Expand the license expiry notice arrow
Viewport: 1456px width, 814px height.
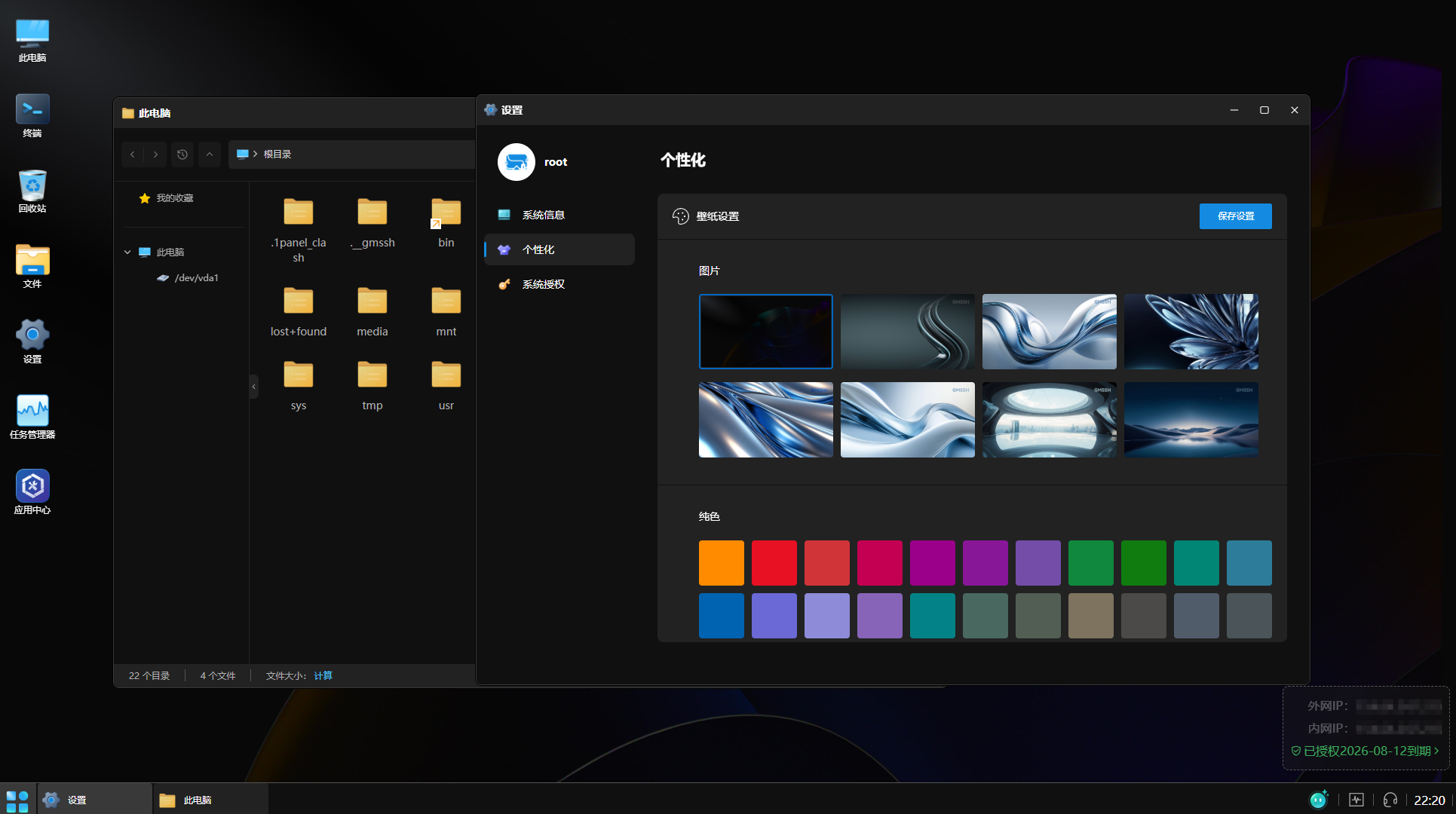(x=1437, y=751)
